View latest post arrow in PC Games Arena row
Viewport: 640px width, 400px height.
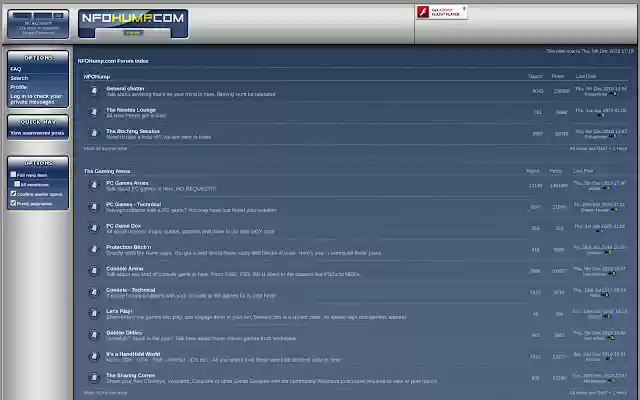pos(607,188)
